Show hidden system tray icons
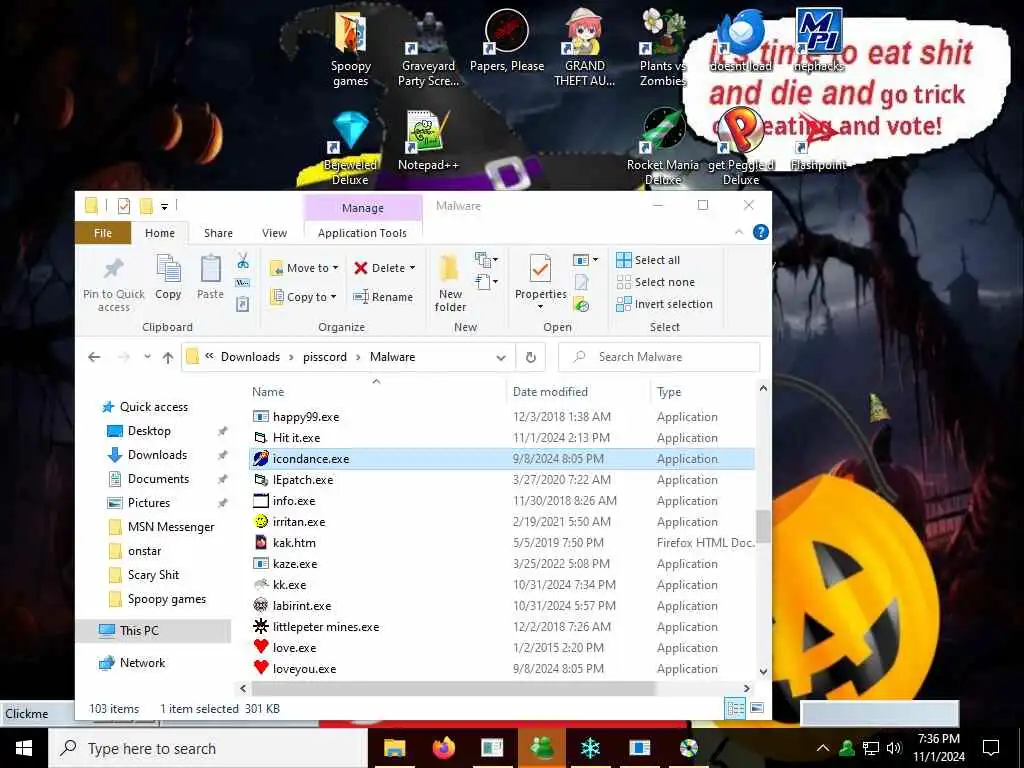The width and height of the screenshot is (1024, 768). pos(823,748)
